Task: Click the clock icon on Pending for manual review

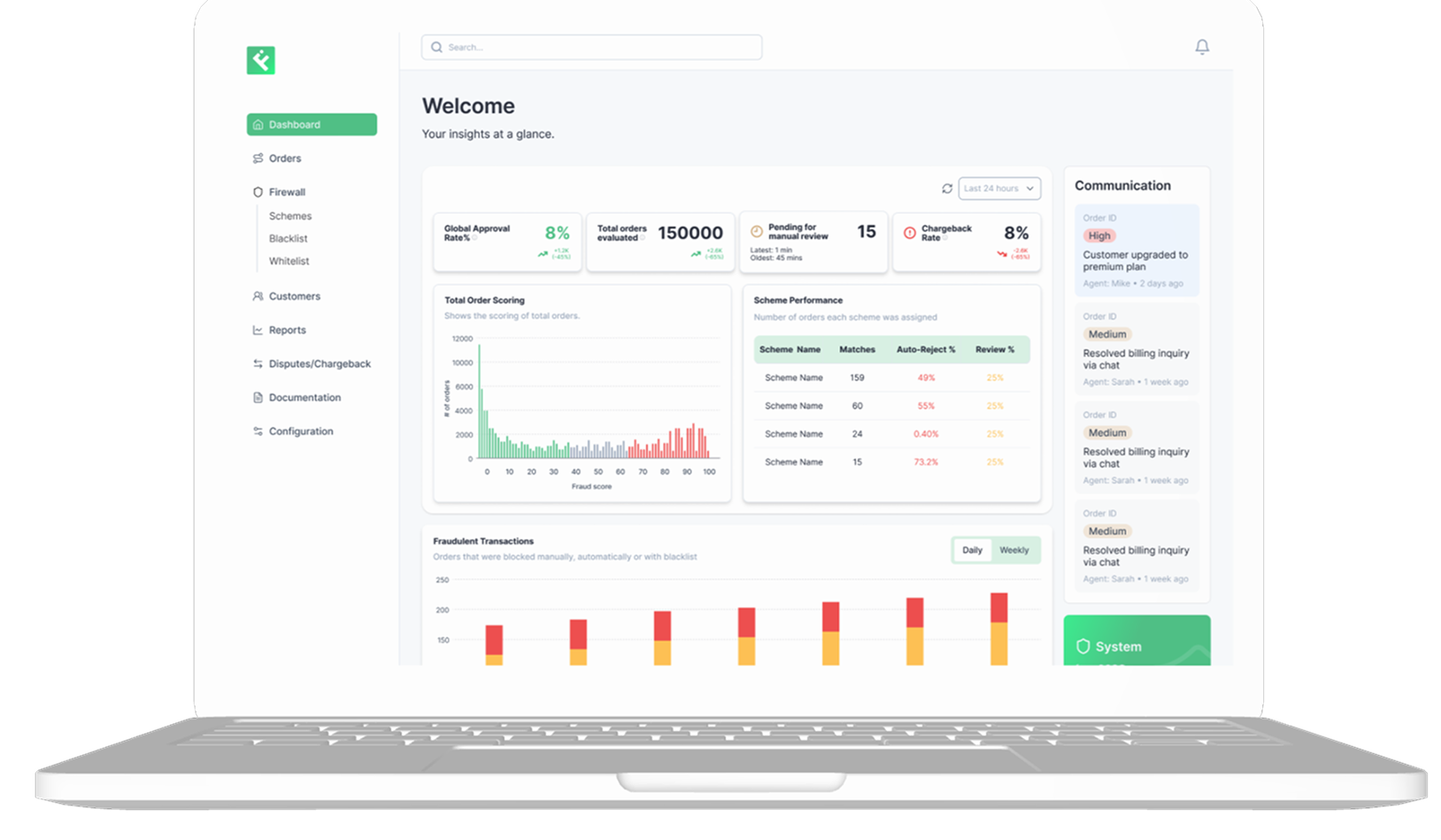Action: (756, 232)
